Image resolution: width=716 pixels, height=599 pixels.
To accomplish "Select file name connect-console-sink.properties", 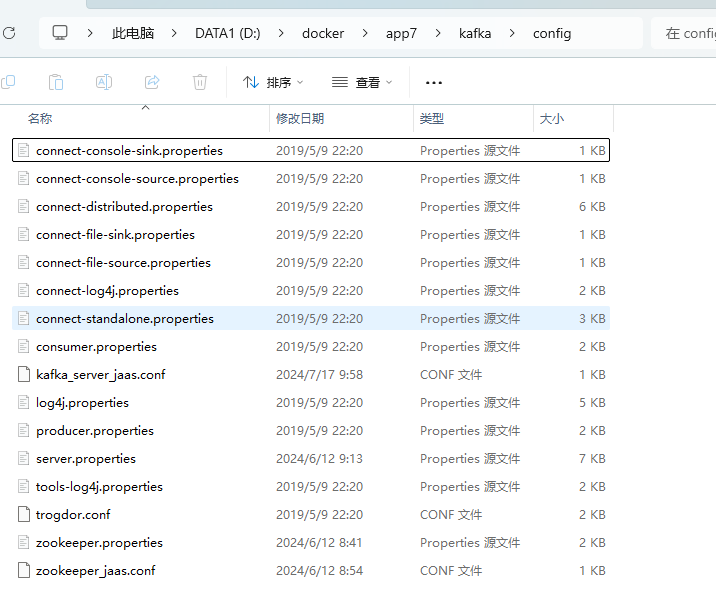I will [x=129, y=151].
